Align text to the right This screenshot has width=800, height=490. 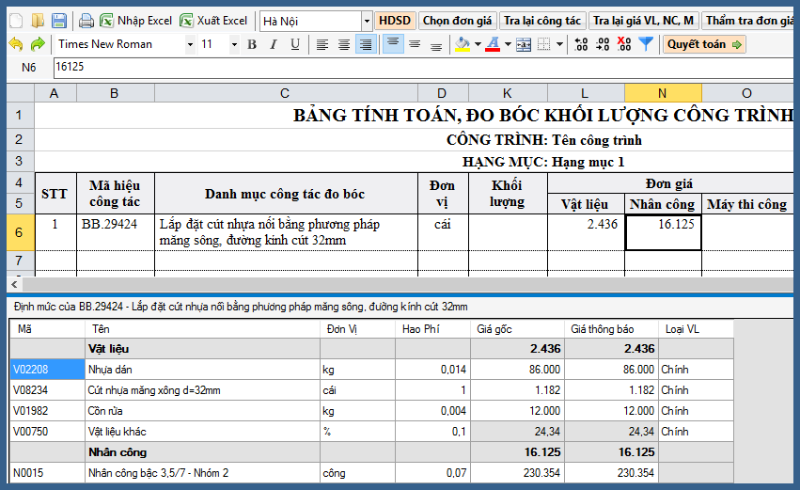click(366, 44)
